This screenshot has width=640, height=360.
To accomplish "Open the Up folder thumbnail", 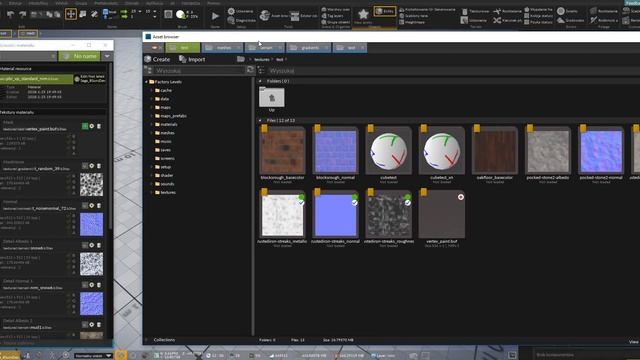I will (x=272, y=98).
